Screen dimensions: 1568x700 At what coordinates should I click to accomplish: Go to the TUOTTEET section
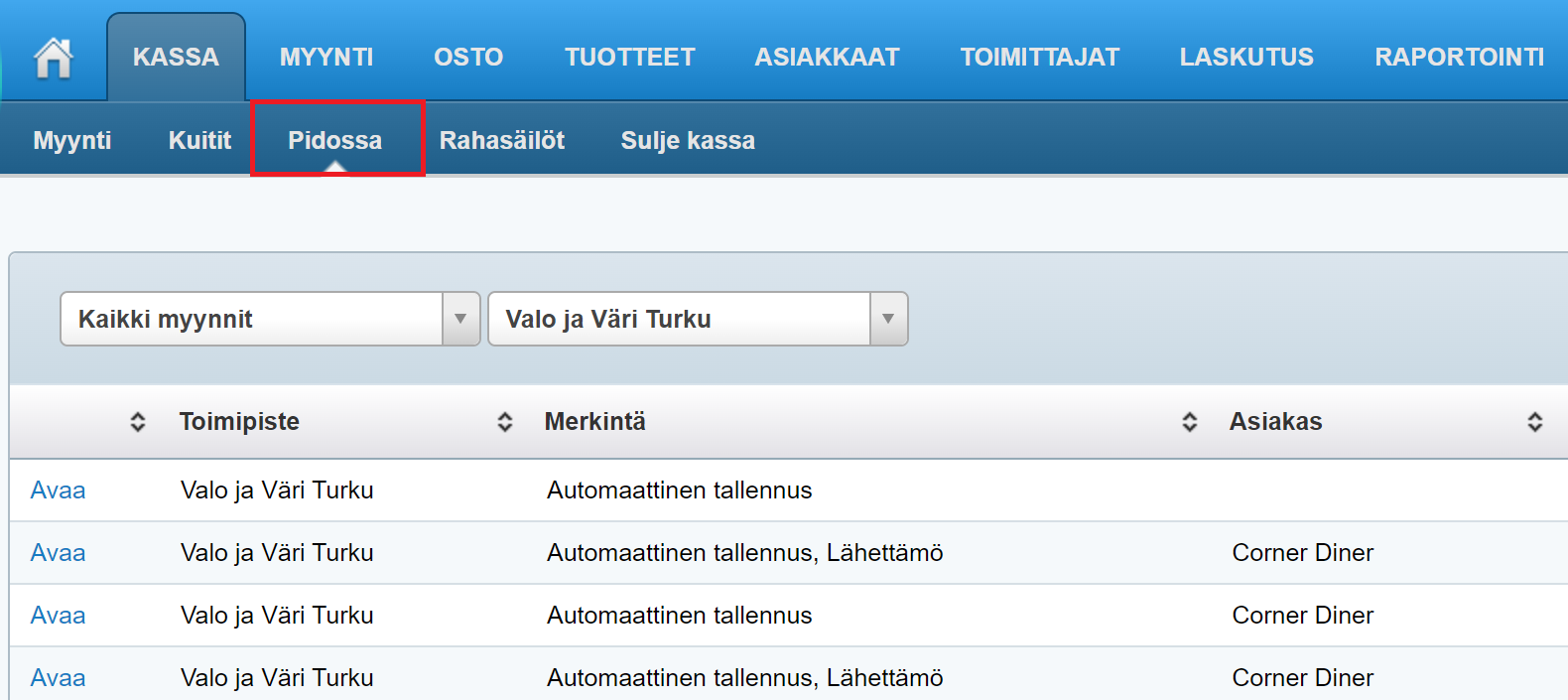click(x=630, y=58)
